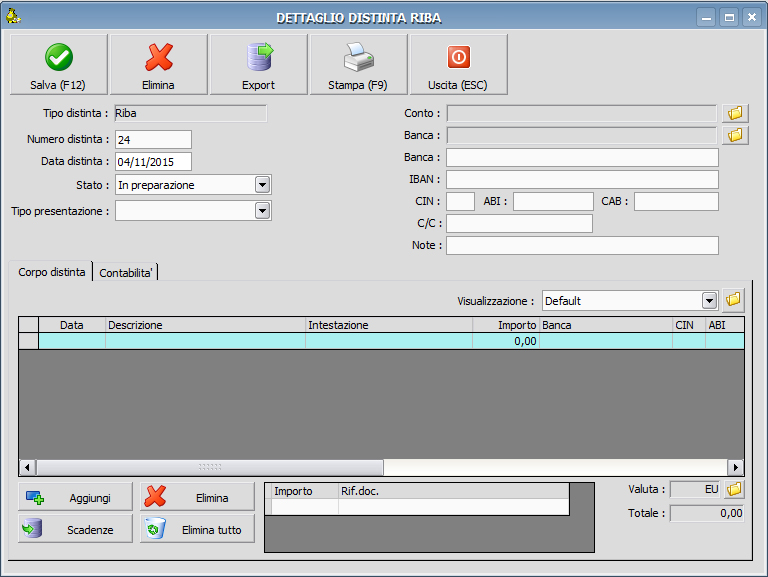Expand the Stato dropdown
The image size is (768, 577).
[263, 185]
